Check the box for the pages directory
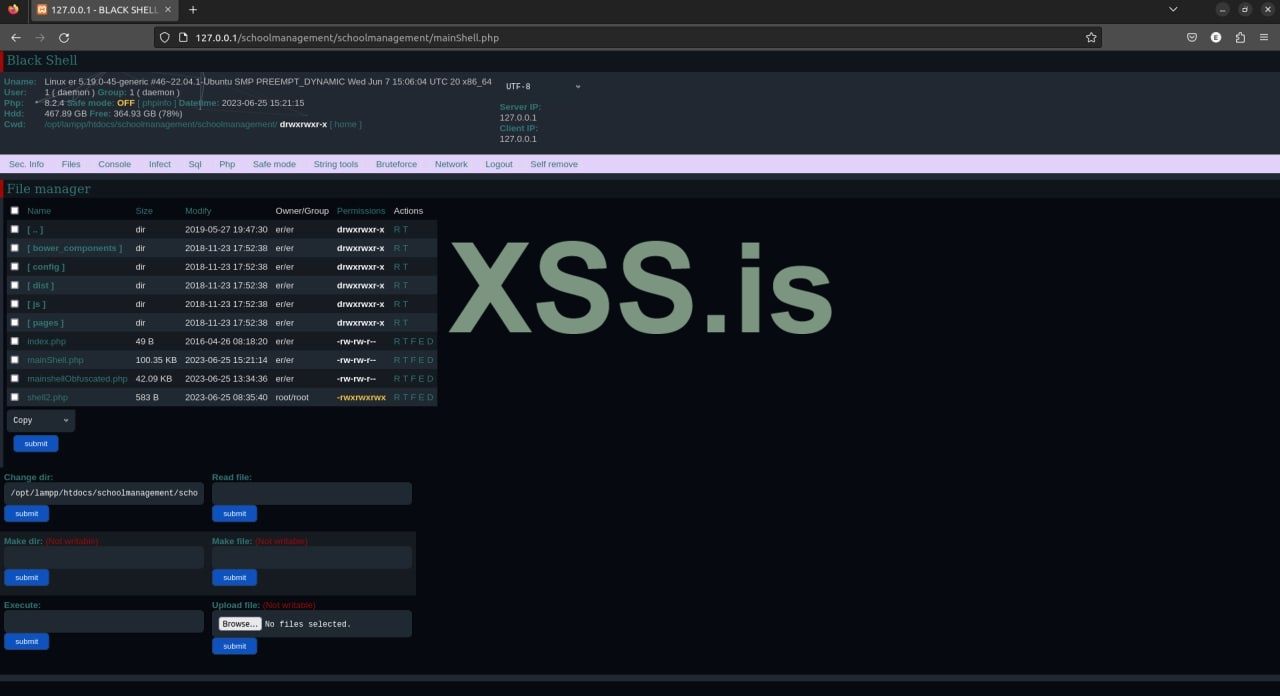The width and height of the screenshot is (1280, 696). (14, 322)
